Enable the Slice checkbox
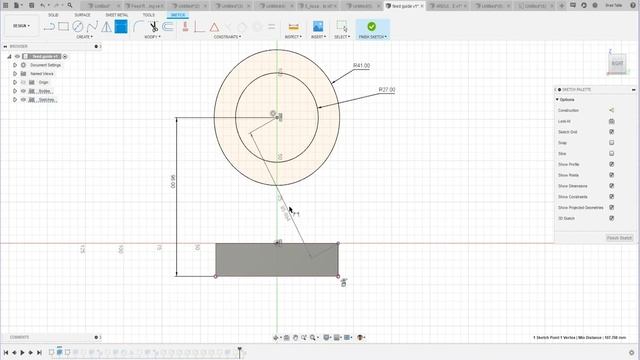Screen dimensions: 640x360 click(x=611, y=153)
